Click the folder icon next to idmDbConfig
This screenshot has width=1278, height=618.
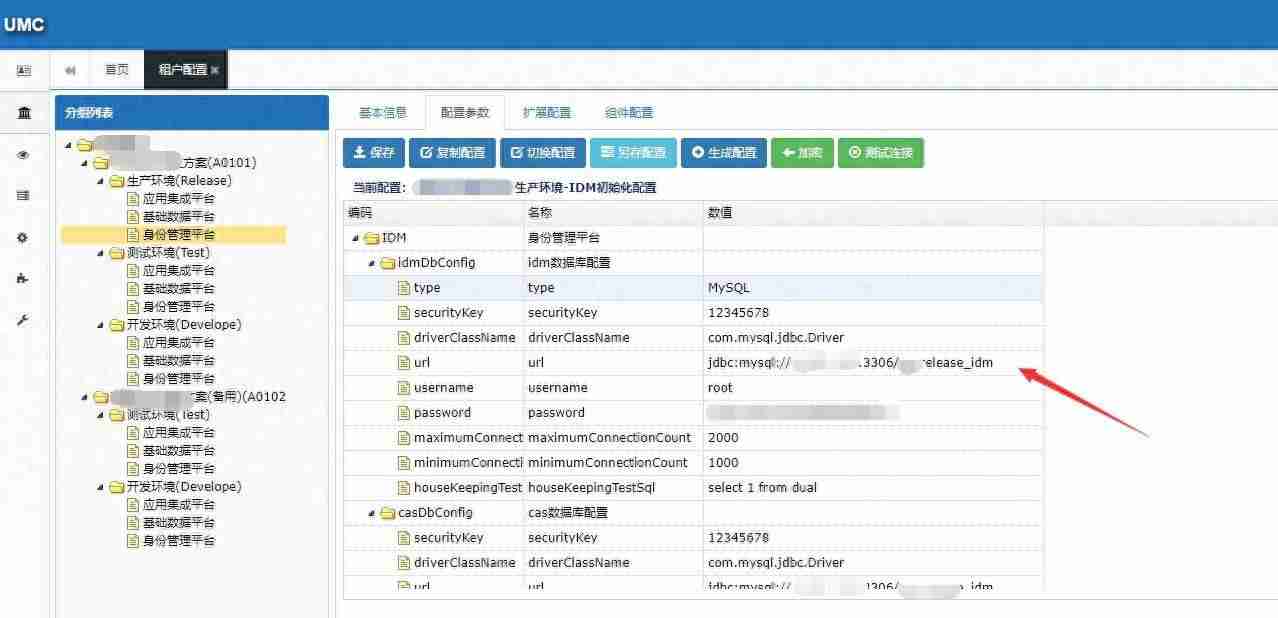click(x=388, y=263)
